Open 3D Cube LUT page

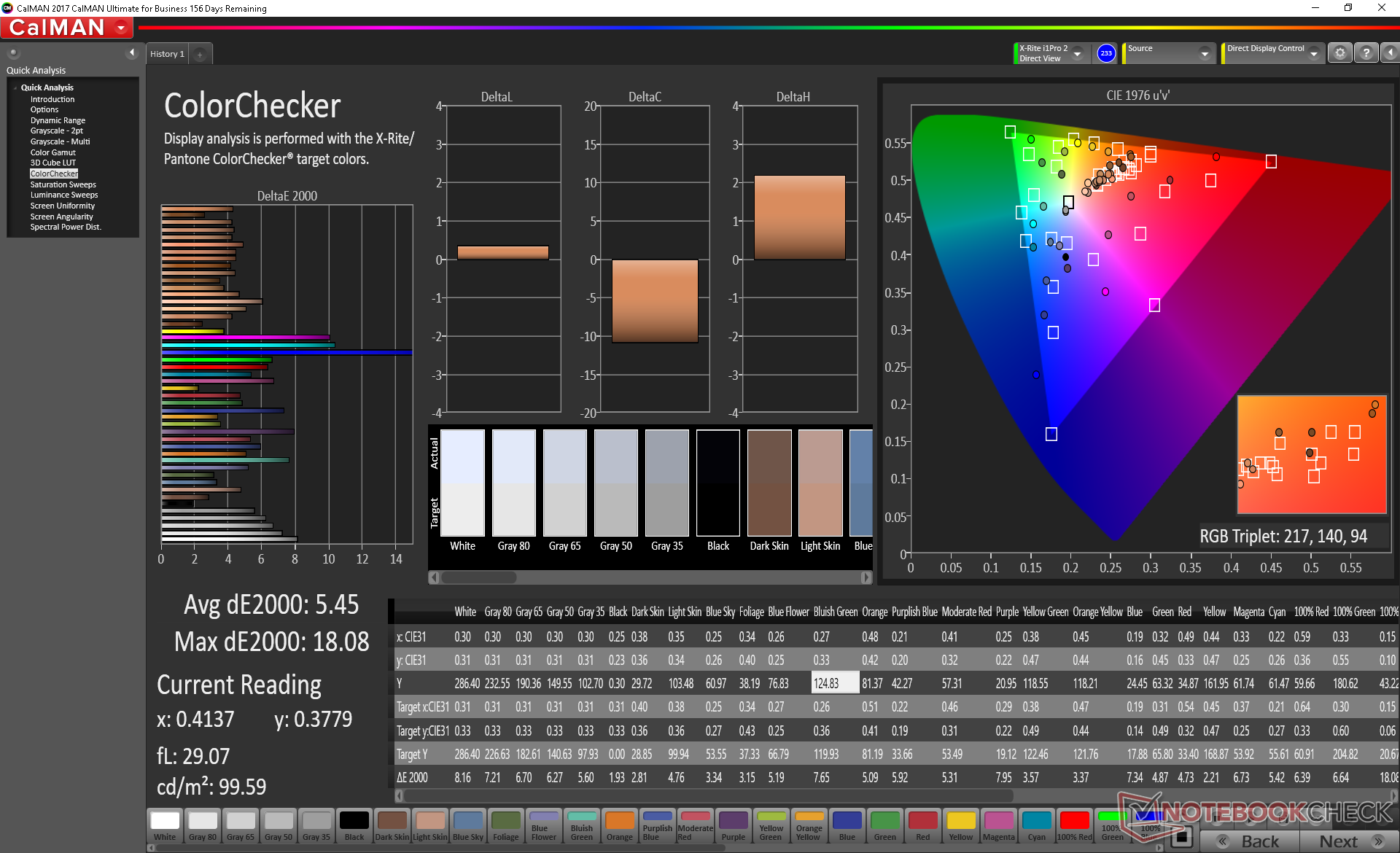point(52,163)
